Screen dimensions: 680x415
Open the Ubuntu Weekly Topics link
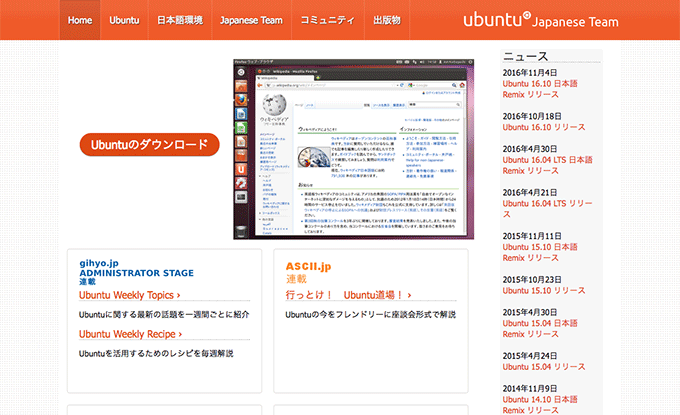click(130, 295)
